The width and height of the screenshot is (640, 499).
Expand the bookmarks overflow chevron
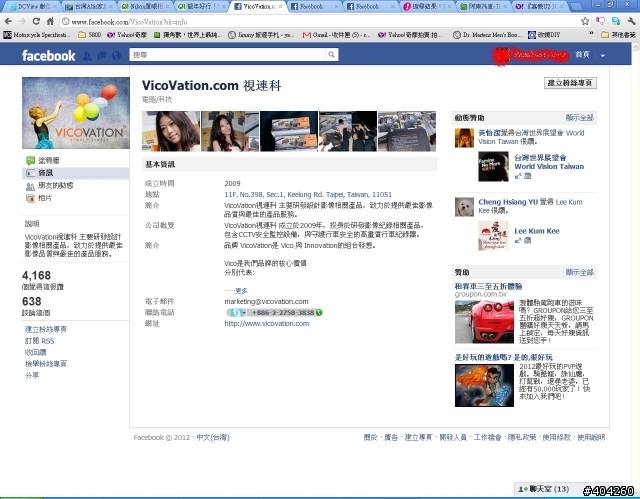pyautogui.click(x=591, y=34)
